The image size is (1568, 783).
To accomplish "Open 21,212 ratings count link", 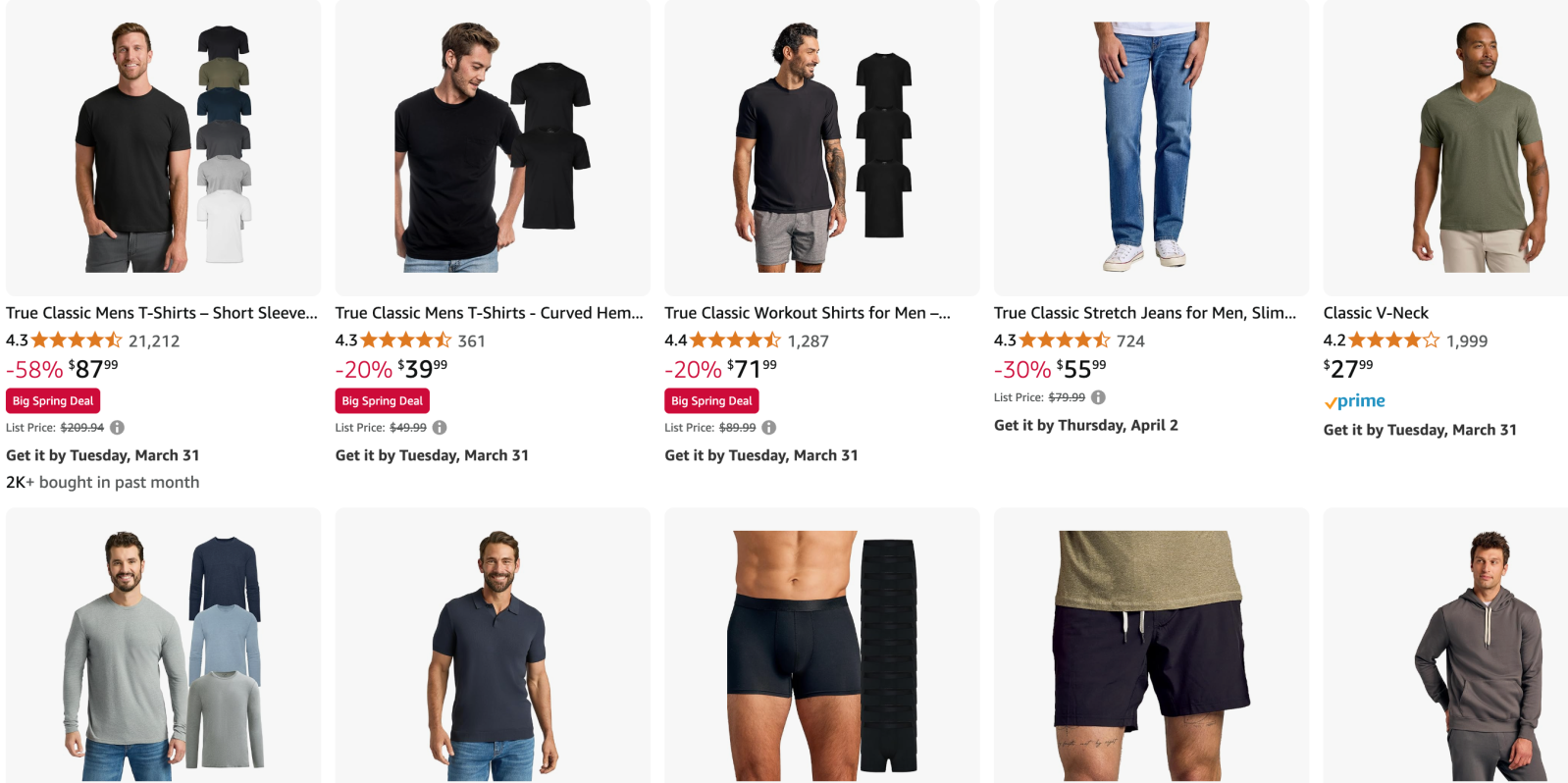I will [154, 341].
